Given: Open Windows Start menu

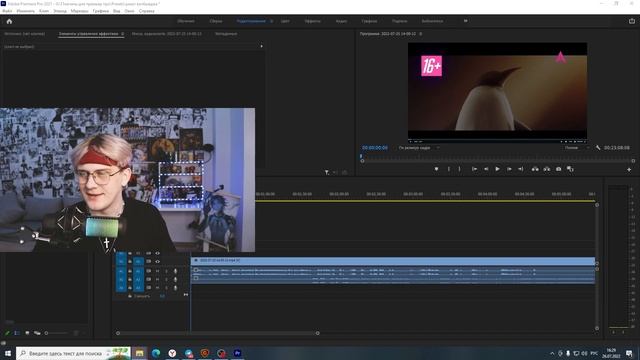Looking at the screenshot, I should coord(8,353).
